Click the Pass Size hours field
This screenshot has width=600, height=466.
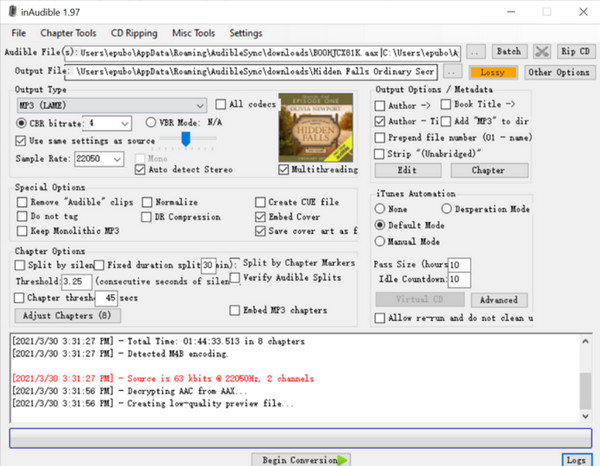(x=459, y=265)
